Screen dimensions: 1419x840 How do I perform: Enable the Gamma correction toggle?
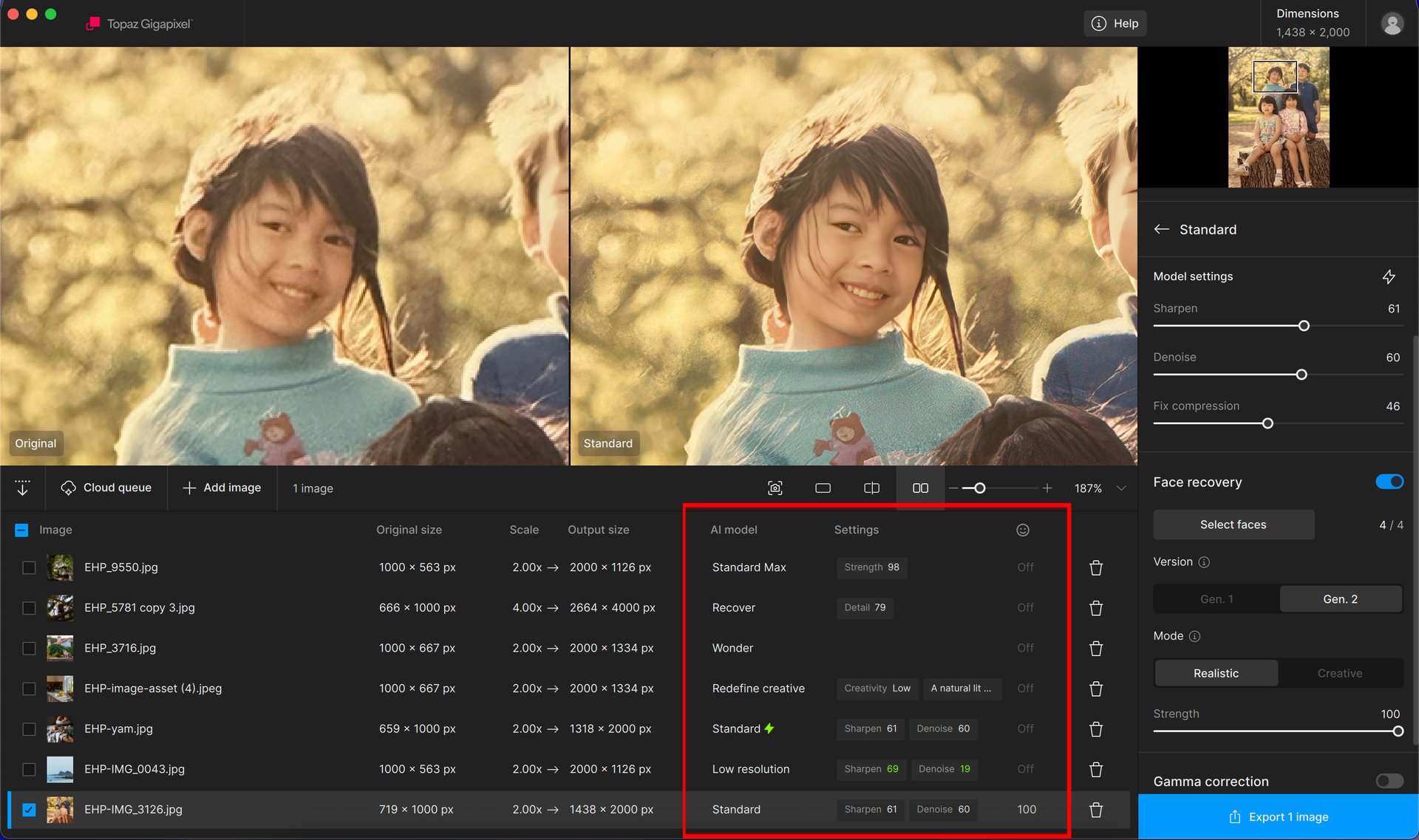coord(1389,781)
